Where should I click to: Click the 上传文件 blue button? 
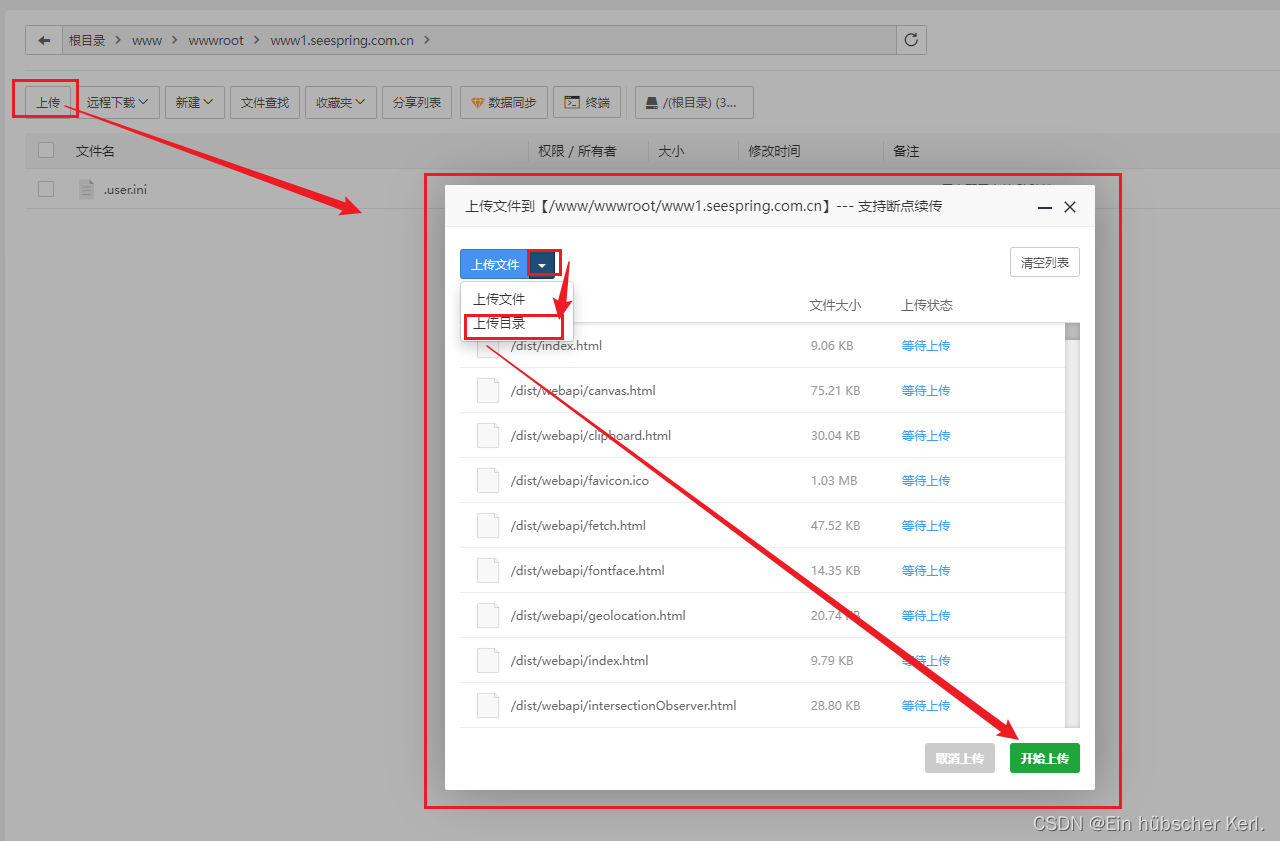tap(495, 264)
